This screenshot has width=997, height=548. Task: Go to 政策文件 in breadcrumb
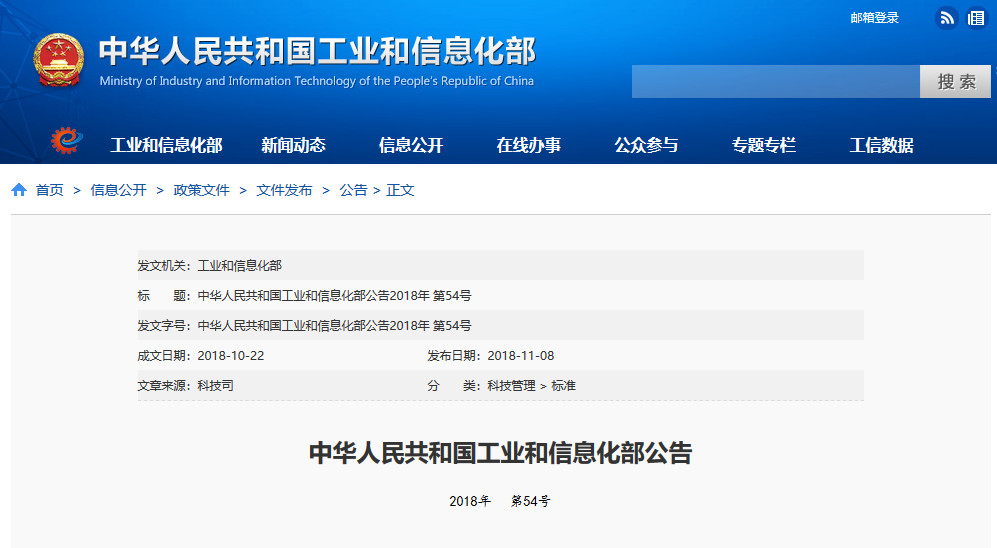point(202,190)
